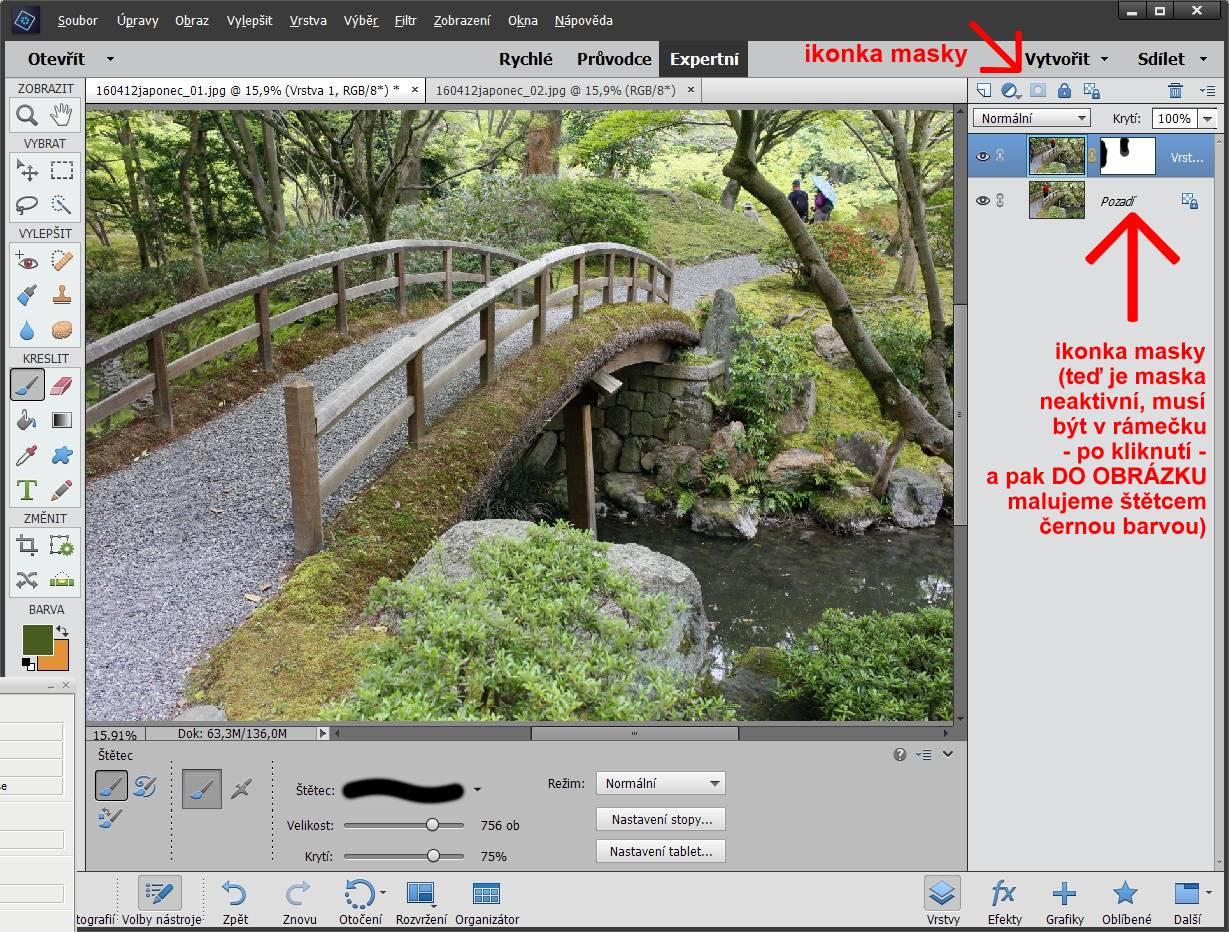Image resolution: width=1229 pixels, height=932 pixels.
Task: Click the Add Layer Mask icon
Action: point(1037,91)
